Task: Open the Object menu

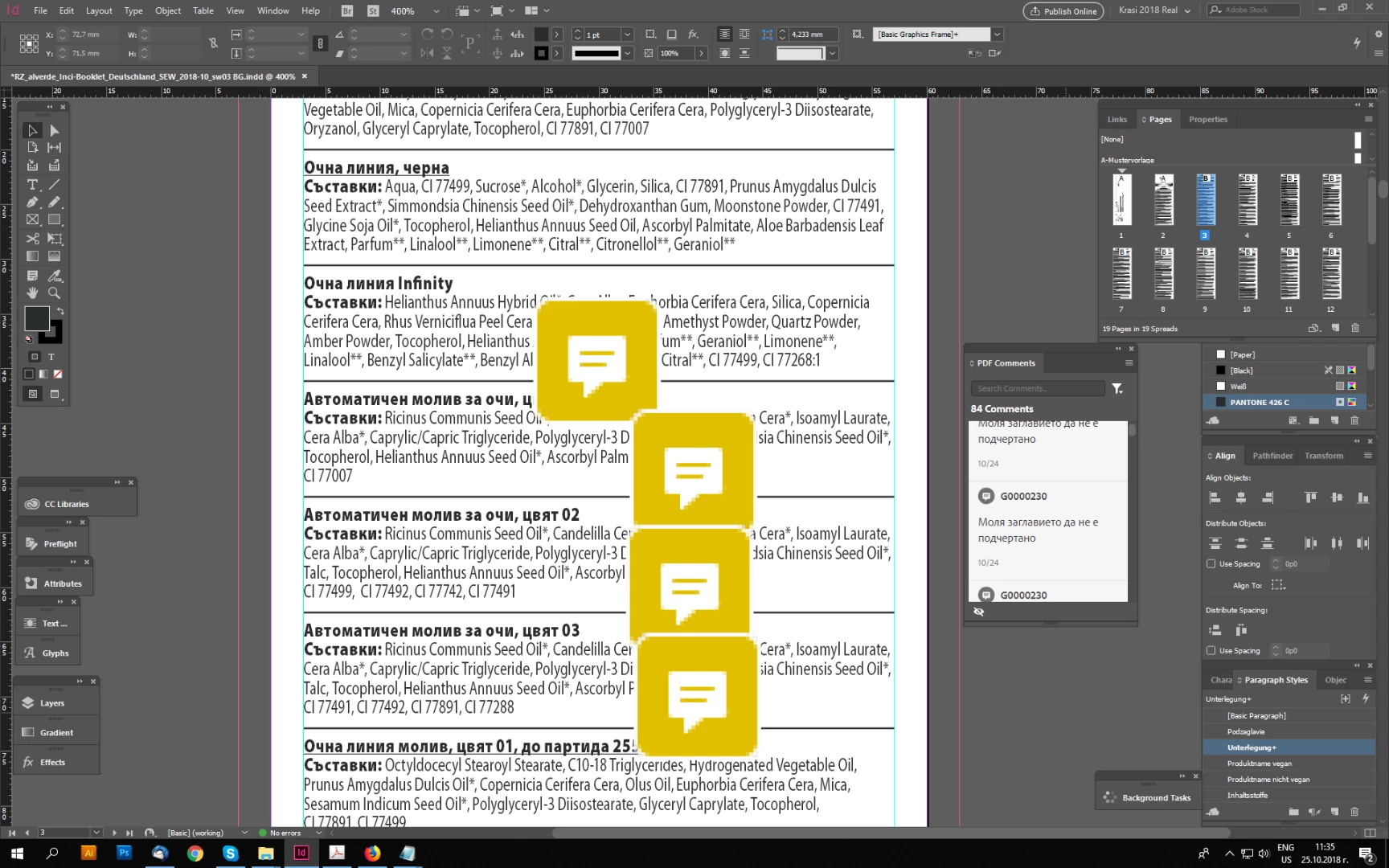Action: [168, 10]
